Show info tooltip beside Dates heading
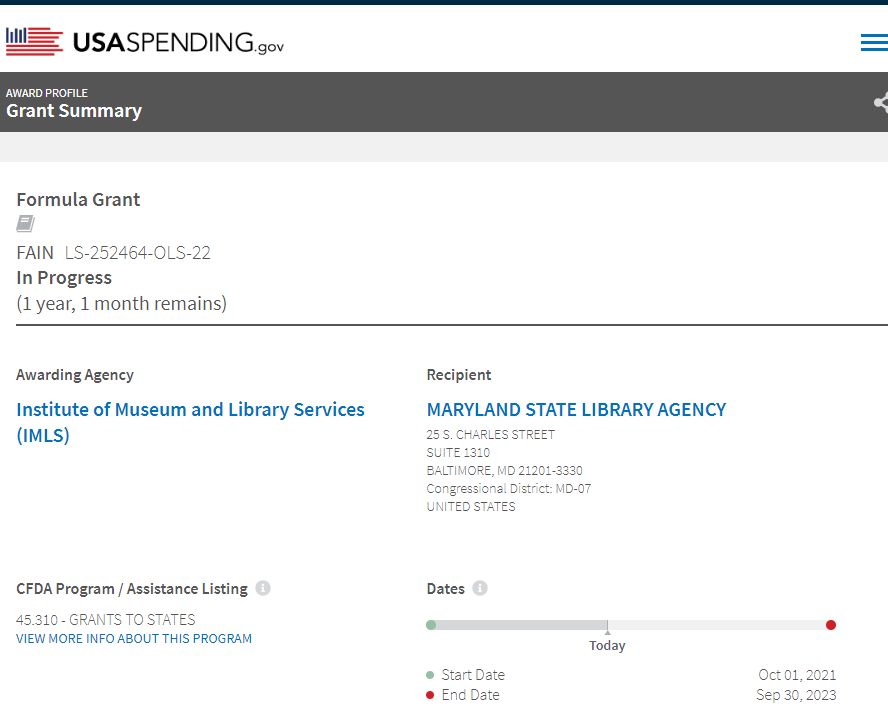The image size is (888, 709). tap(480, 588)
